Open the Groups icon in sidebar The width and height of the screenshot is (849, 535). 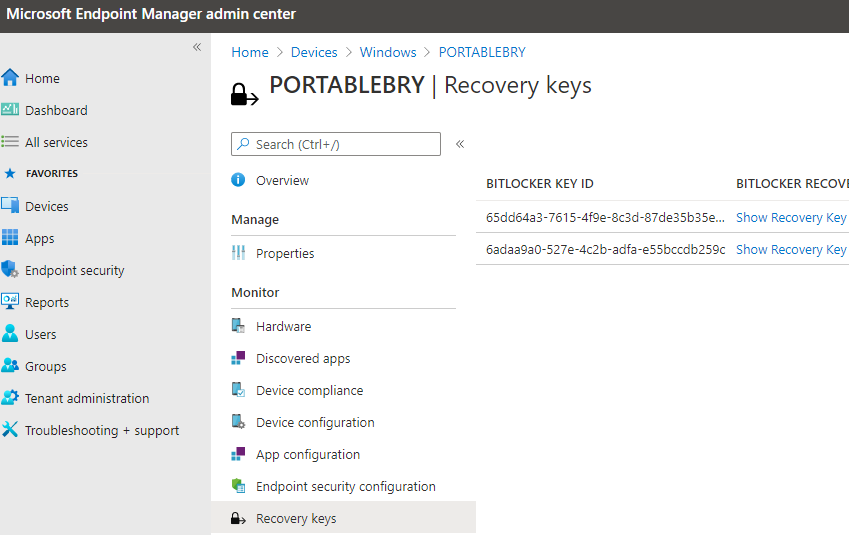click(x=11, y=366)
